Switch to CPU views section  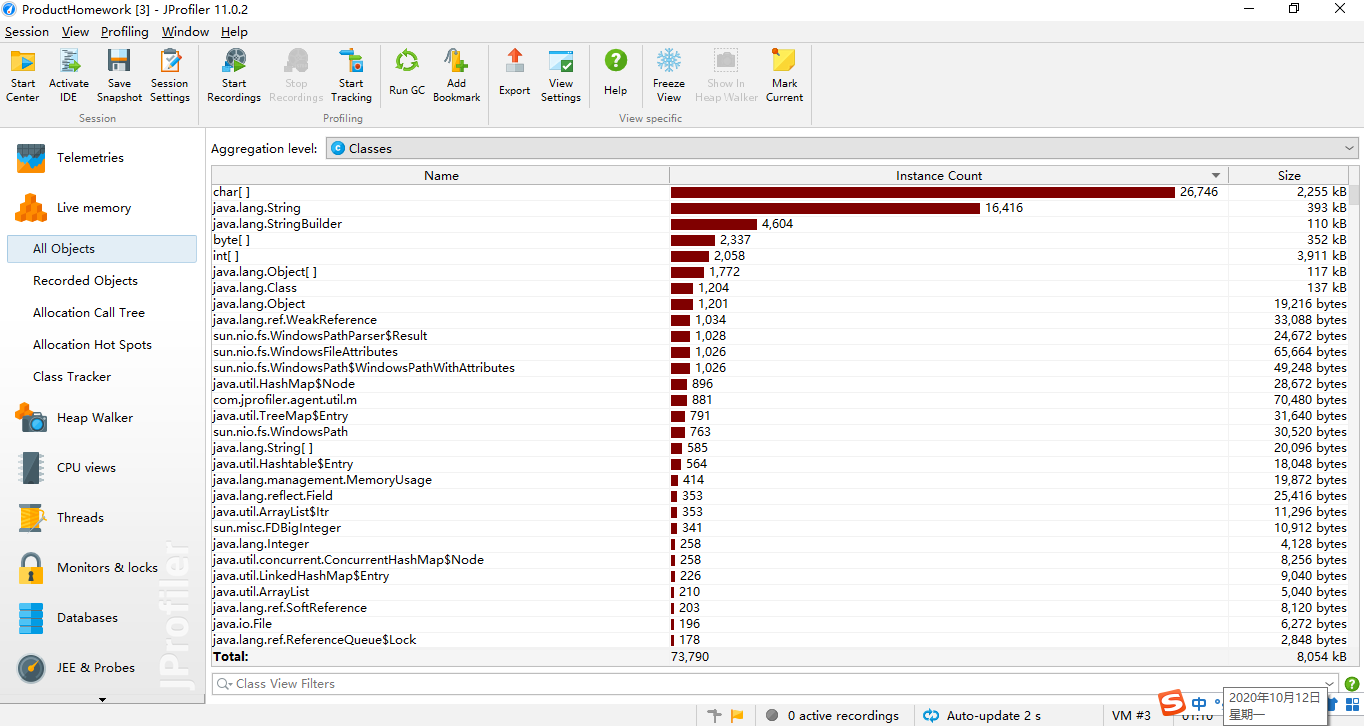pos(102,468)
